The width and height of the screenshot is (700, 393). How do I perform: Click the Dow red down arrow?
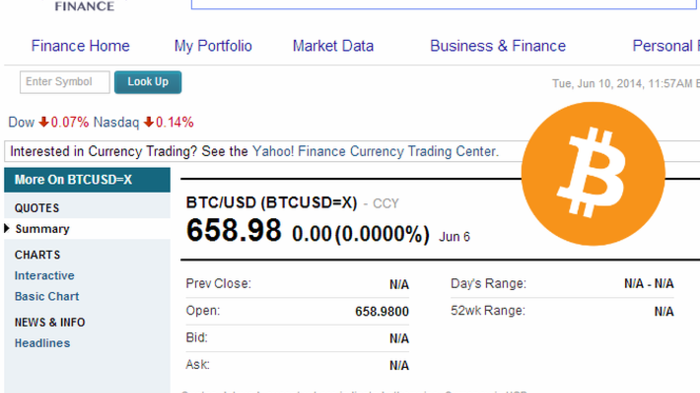click(x=43, y=122)
